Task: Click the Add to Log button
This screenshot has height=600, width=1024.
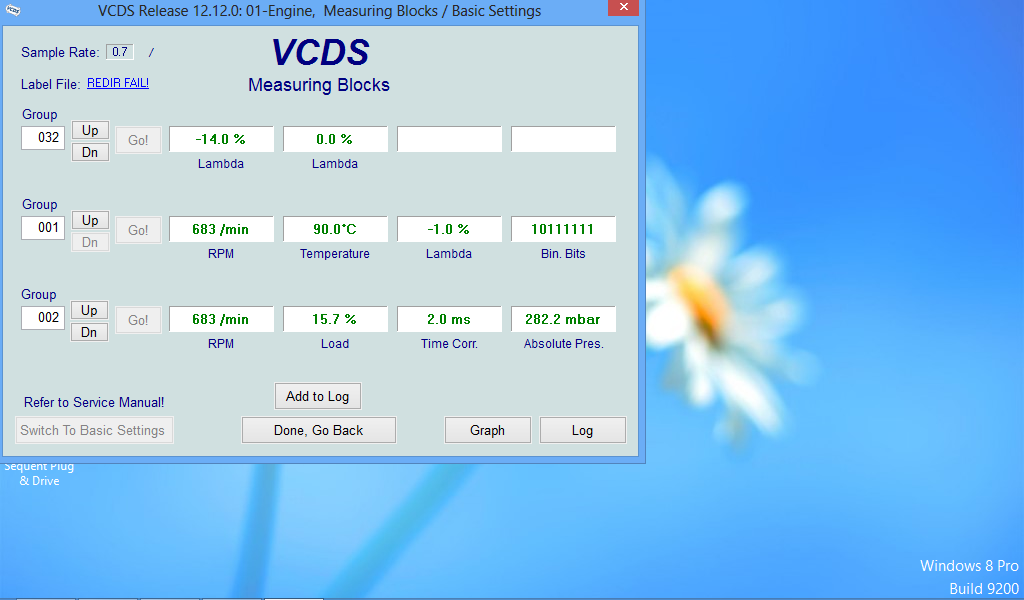Action: (317, 396)
